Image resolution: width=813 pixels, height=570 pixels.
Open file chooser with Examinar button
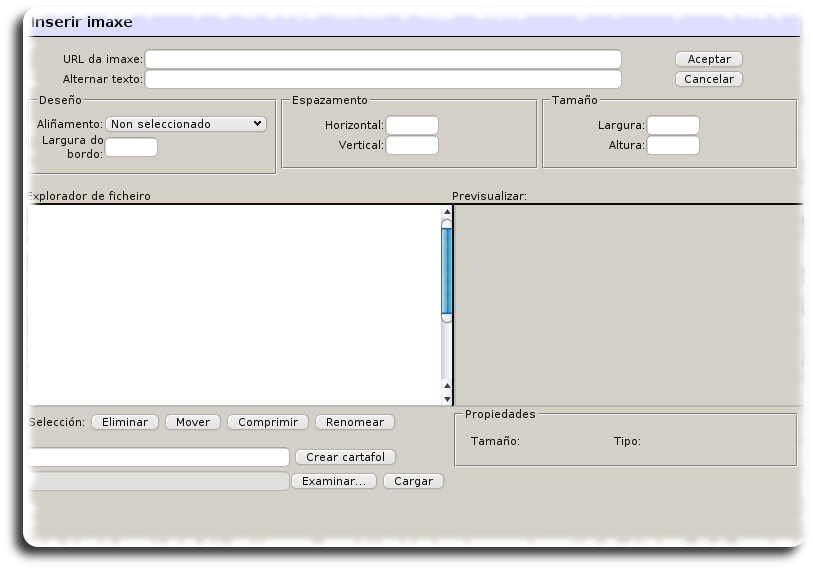[334, 481]
